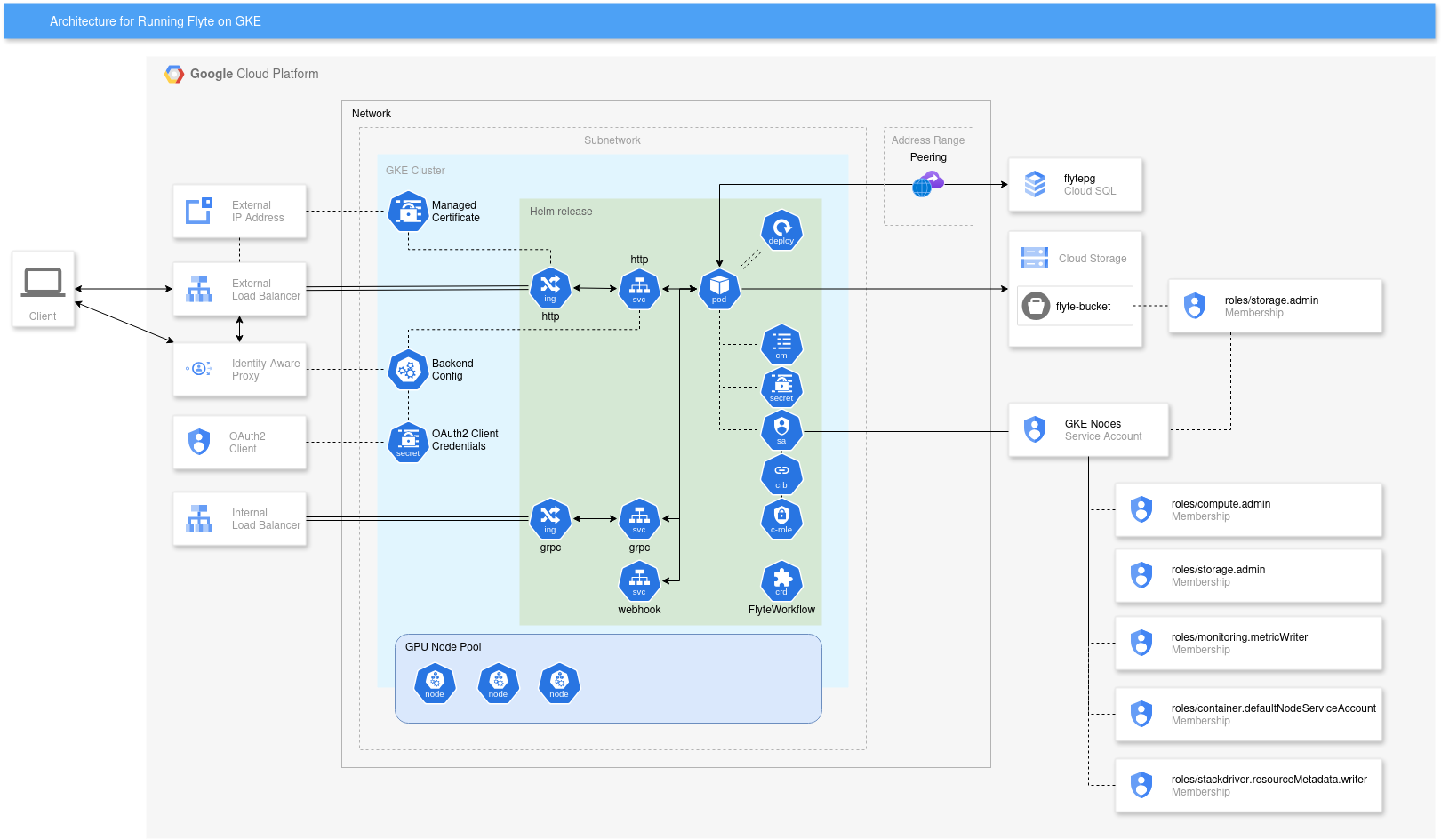Select the sa service account icon
The image size is (1441, 840).
tap(781, 430)
